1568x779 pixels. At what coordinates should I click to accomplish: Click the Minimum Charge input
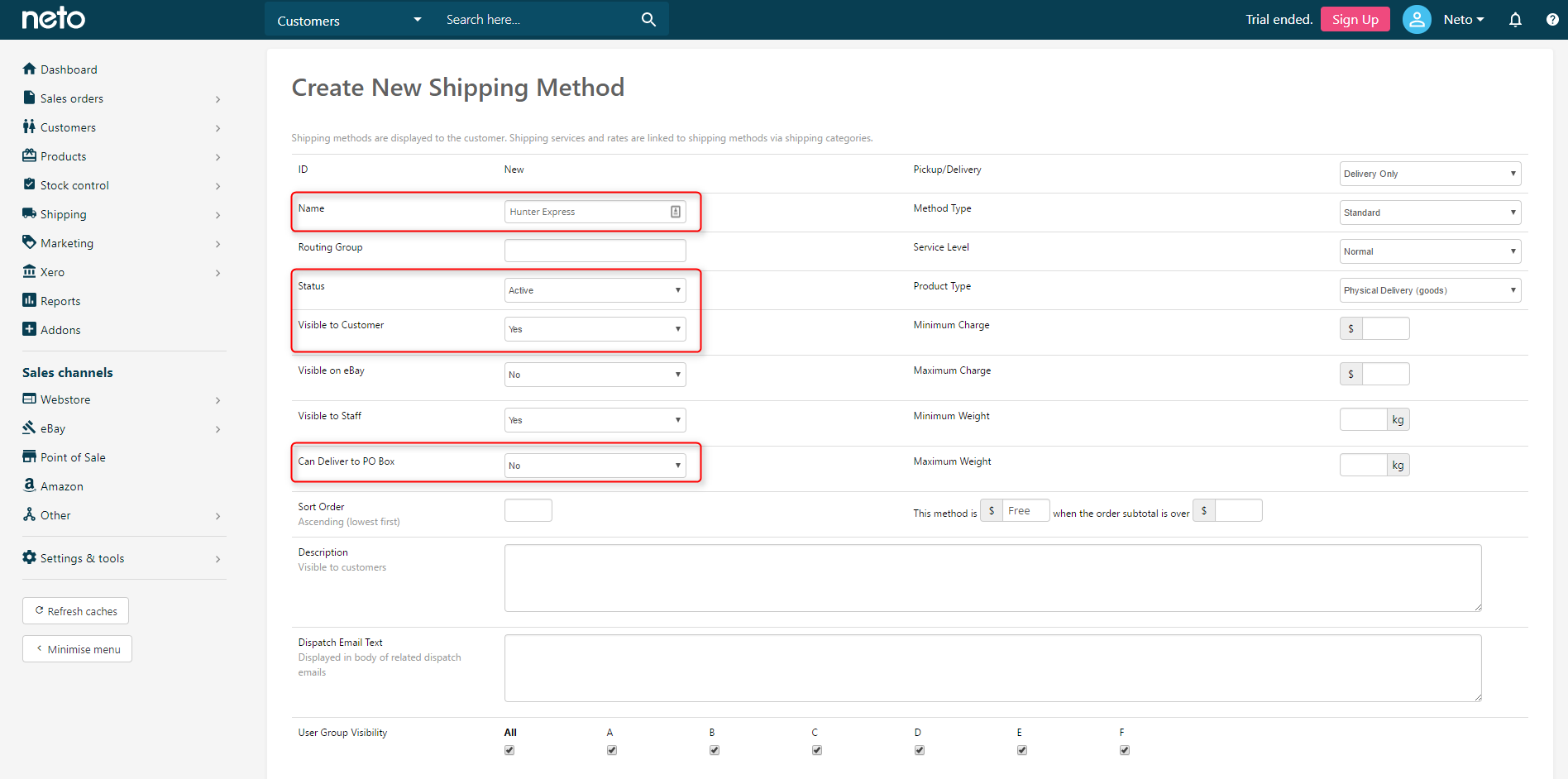(1385, 328)
